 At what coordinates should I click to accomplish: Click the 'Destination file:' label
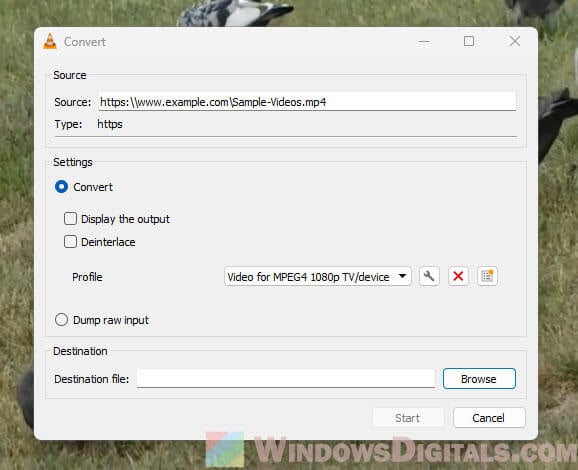pyautogui.click(x=91, y=379)
